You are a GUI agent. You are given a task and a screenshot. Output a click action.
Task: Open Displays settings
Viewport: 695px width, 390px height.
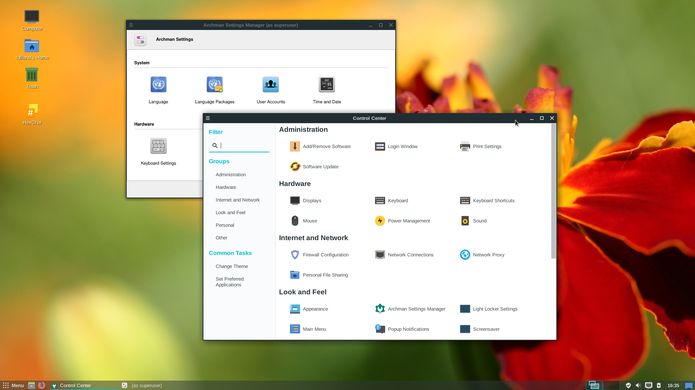pos(305,201)
